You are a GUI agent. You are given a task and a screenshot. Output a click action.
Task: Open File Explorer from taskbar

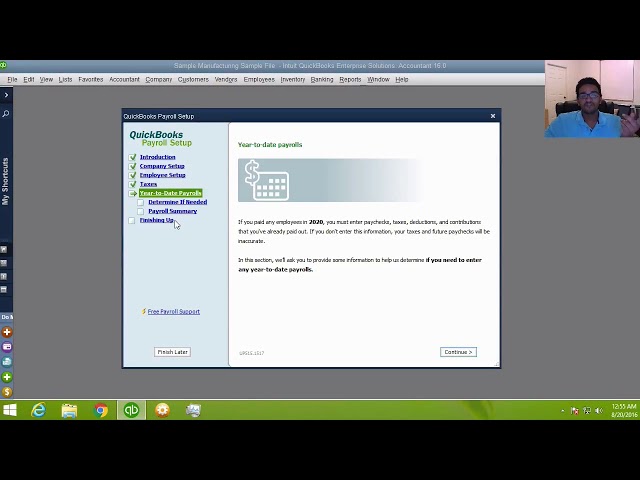tap(69, 410)
